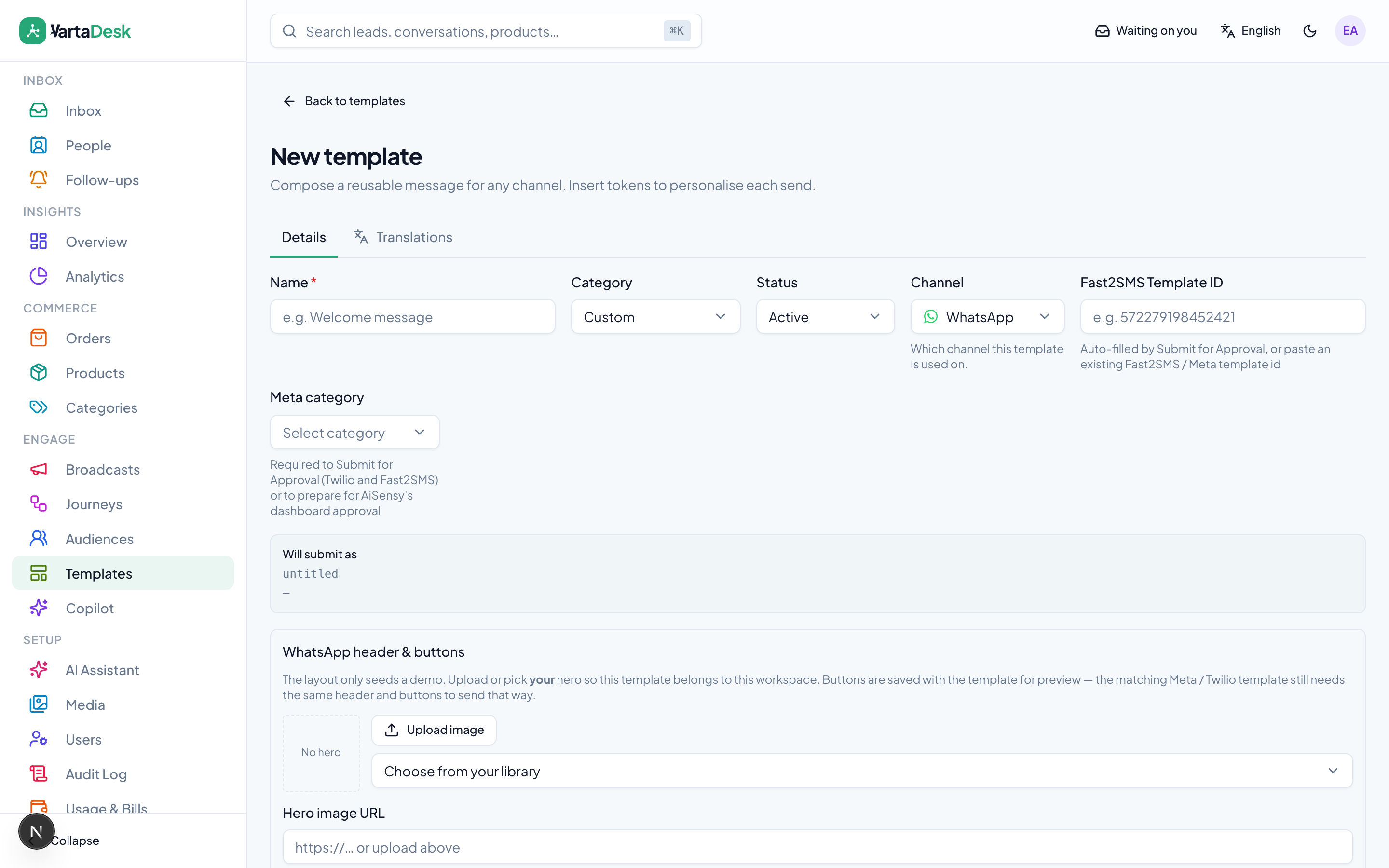Open the Products box icon
The height and width of the screenshot is (868, 1389).
click(39, 373)
